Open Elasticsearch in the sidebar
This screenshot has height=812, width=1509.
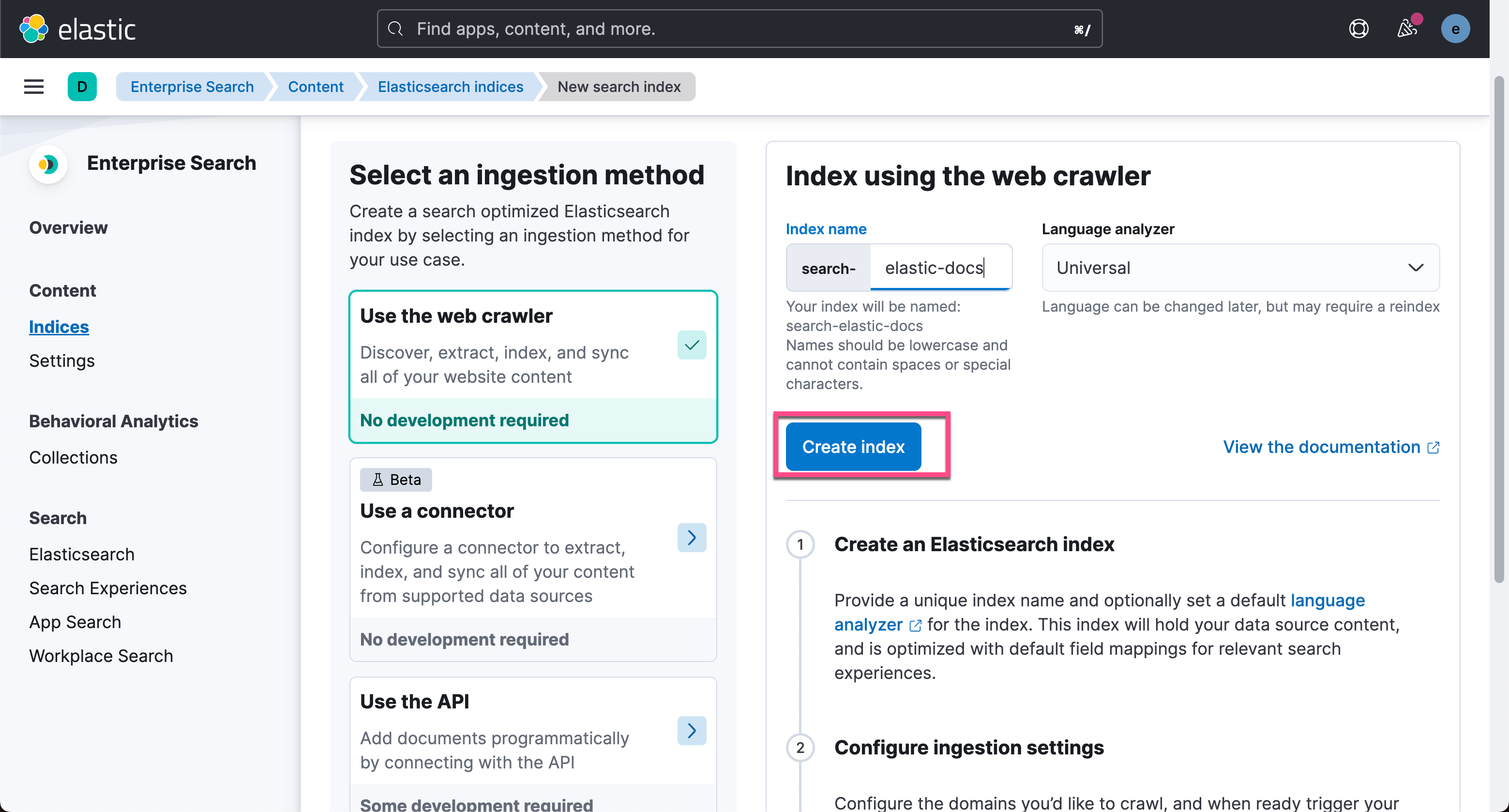click(x=82, y=554)
